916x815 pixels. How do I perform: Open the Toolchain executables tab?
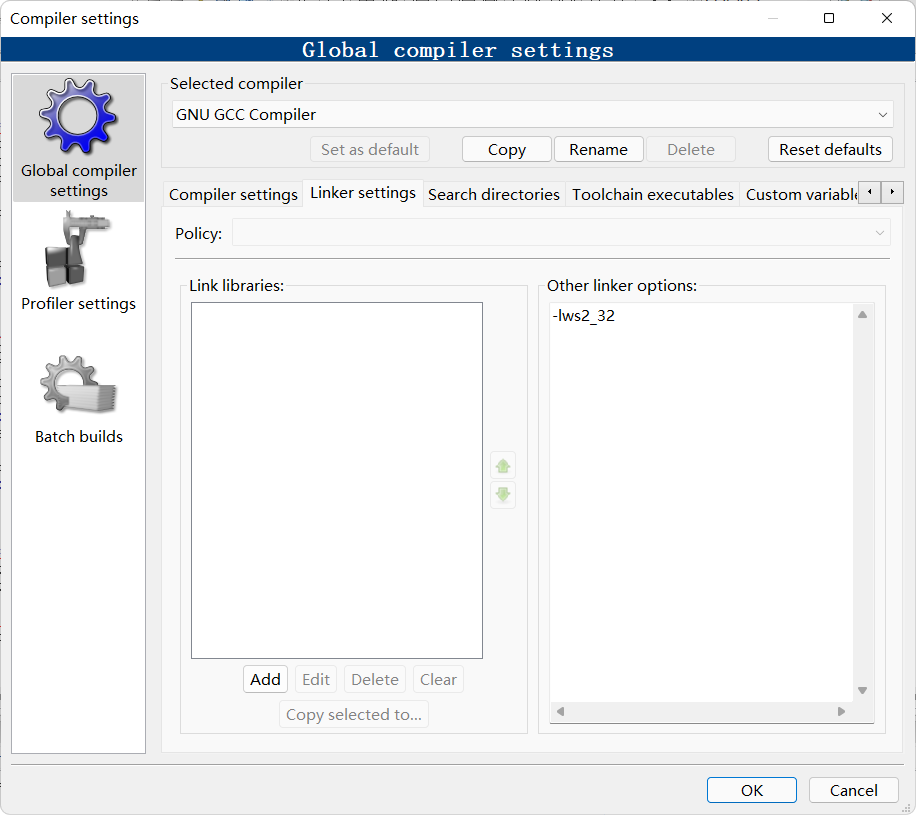pos(652,194)
